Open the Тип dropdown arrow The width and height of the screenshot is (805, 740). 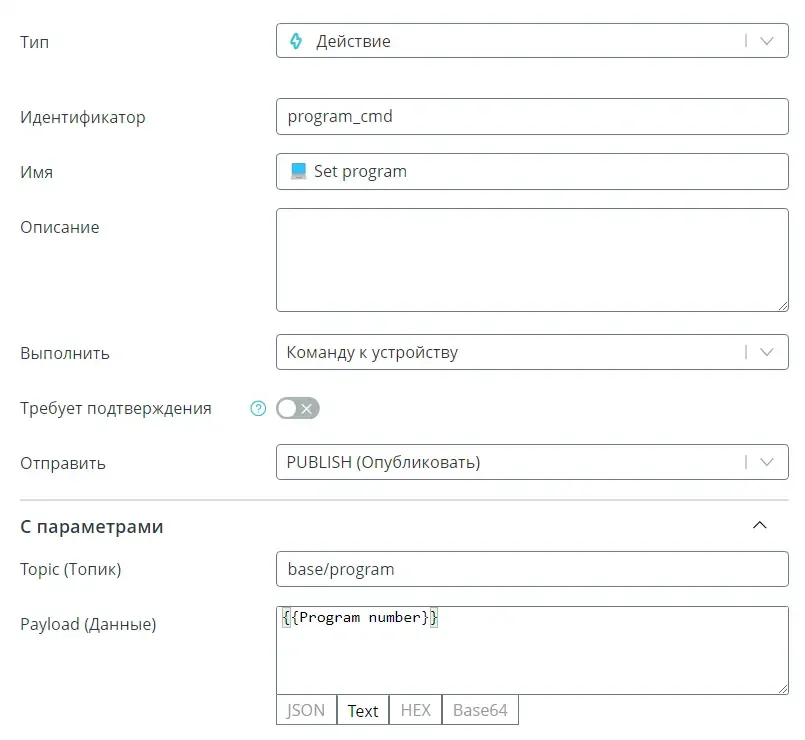[767, 41]
